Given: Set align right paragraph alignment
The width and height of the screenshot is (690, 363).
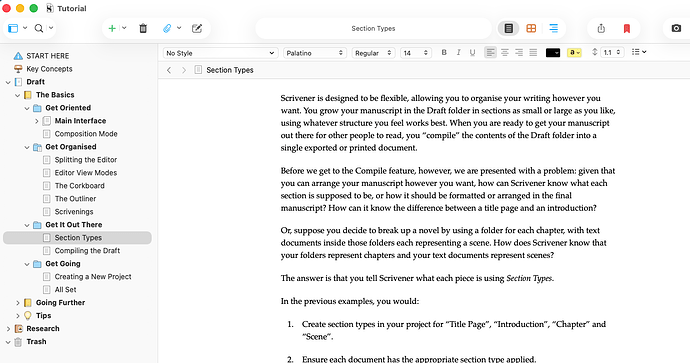Looking at the screenshot, I should coord(519,52).
